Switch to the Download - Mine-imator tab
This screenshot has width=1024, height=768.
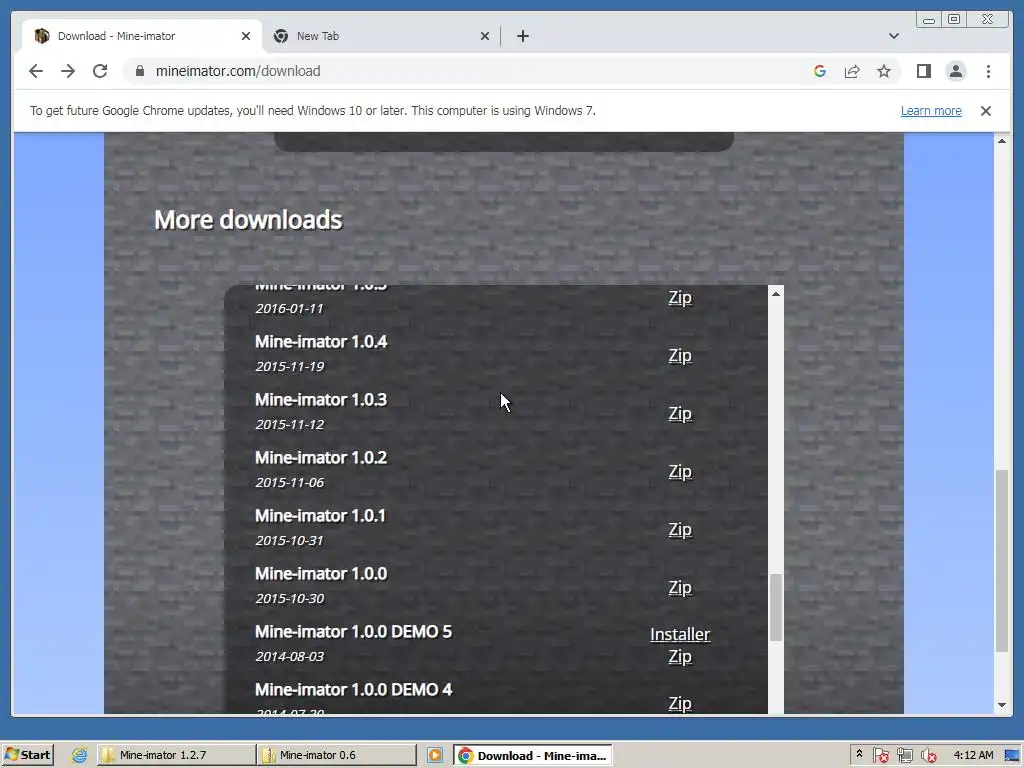[x=141, y=36]
